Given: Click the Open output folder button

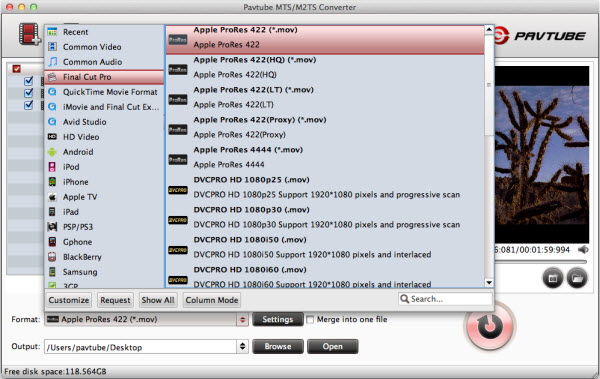Looking at the screenshot, I should [333, 346].
